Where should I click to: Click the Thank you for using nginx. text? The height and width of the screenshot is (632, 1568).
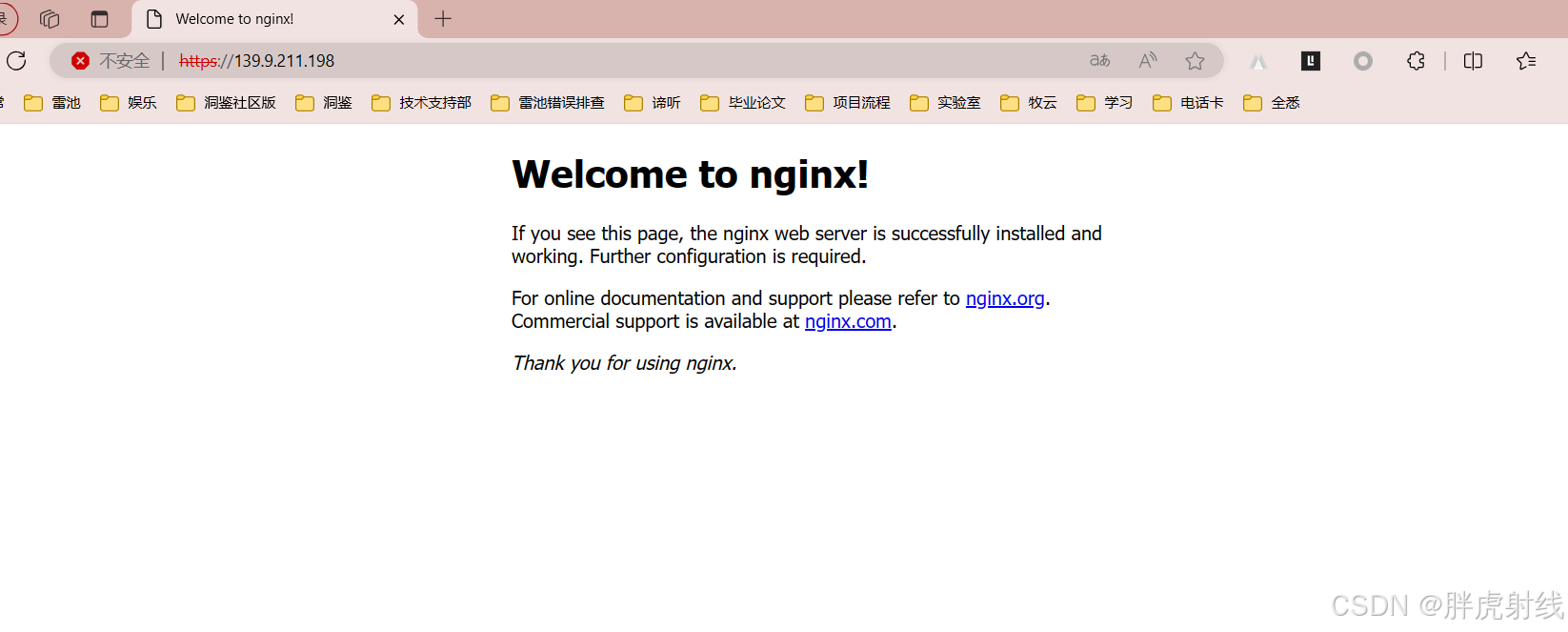click(624, 363)
